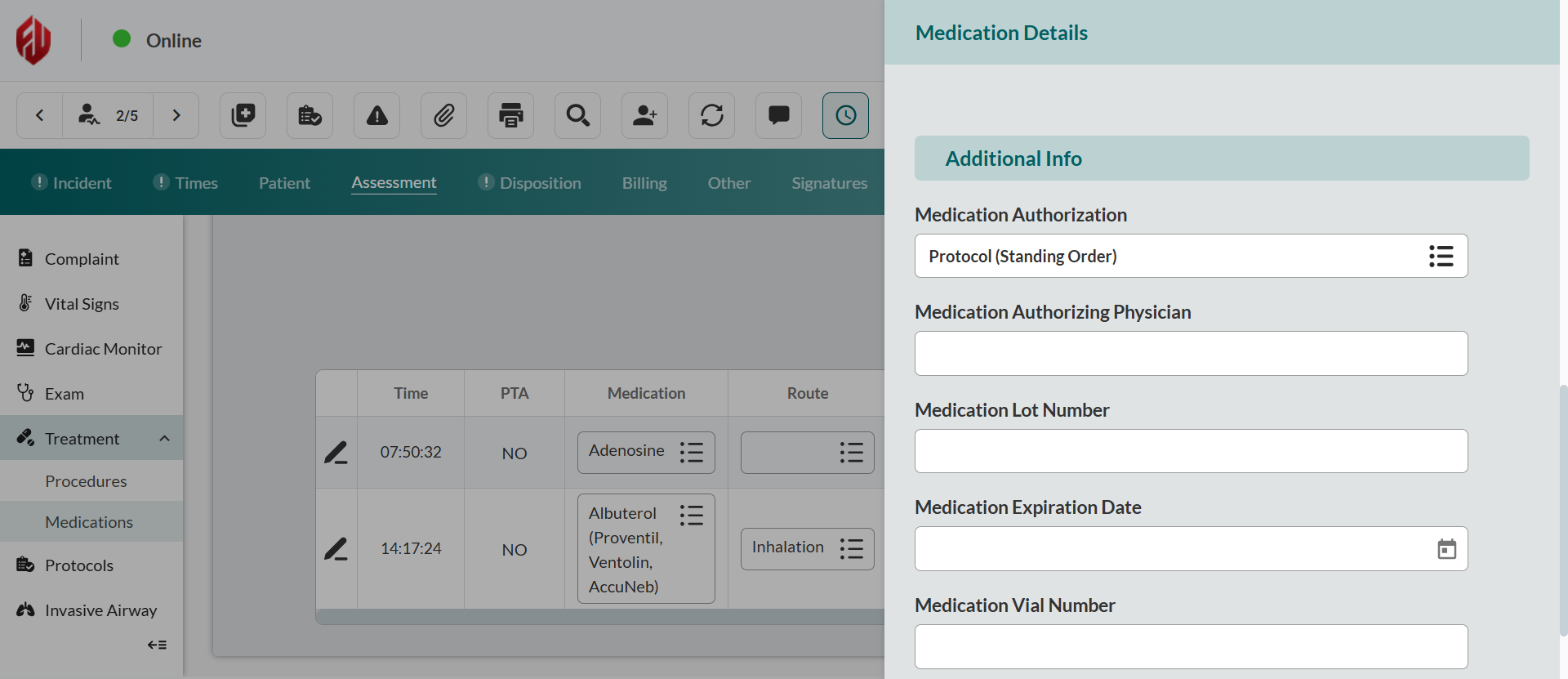Switch to the Billing tab

click(644, 183)
